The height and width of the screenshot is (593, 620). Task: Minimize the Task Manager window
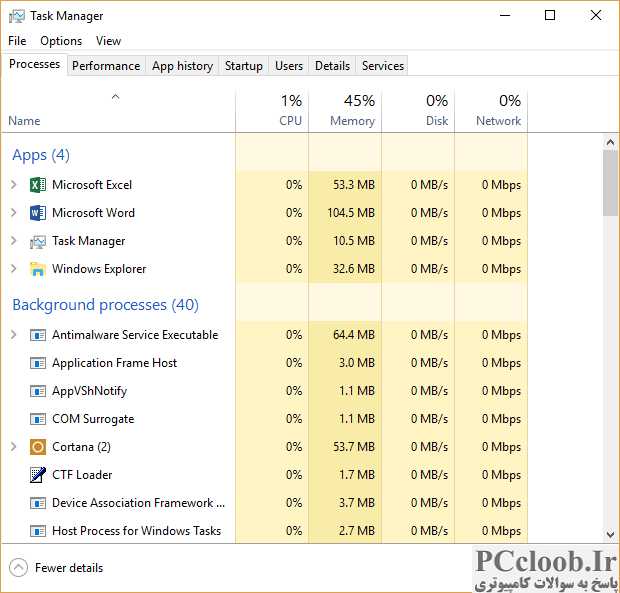coord(505,15)
